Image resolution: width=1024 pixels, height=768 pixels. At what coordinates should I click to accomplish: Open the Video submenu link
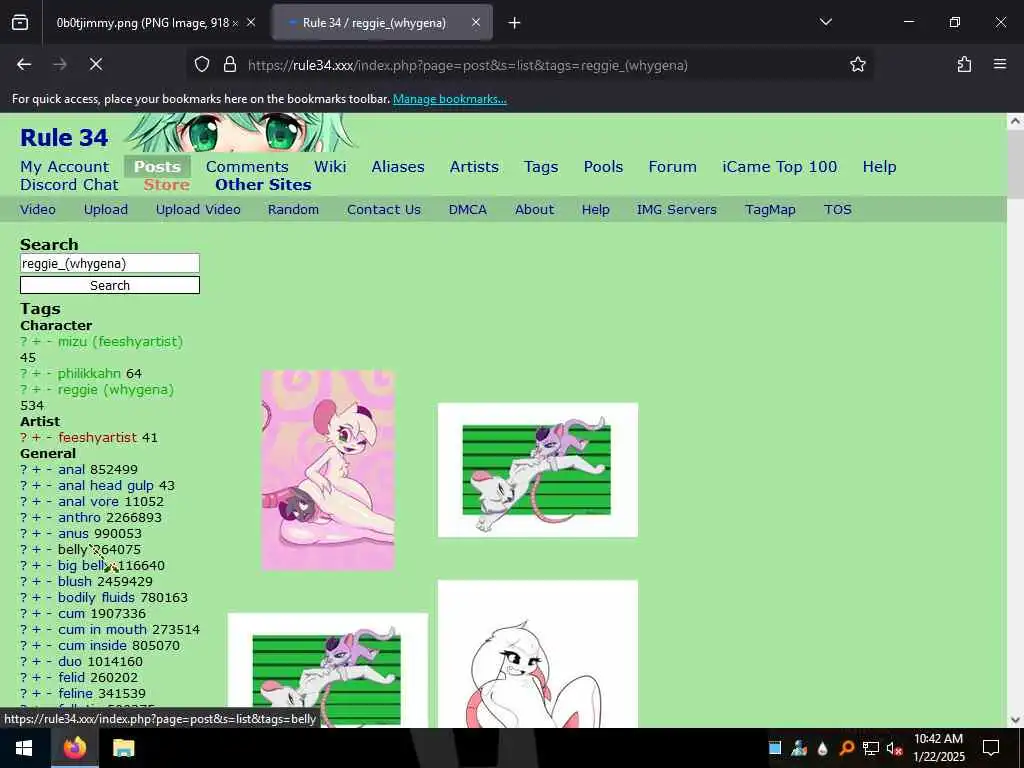(38, 210)
